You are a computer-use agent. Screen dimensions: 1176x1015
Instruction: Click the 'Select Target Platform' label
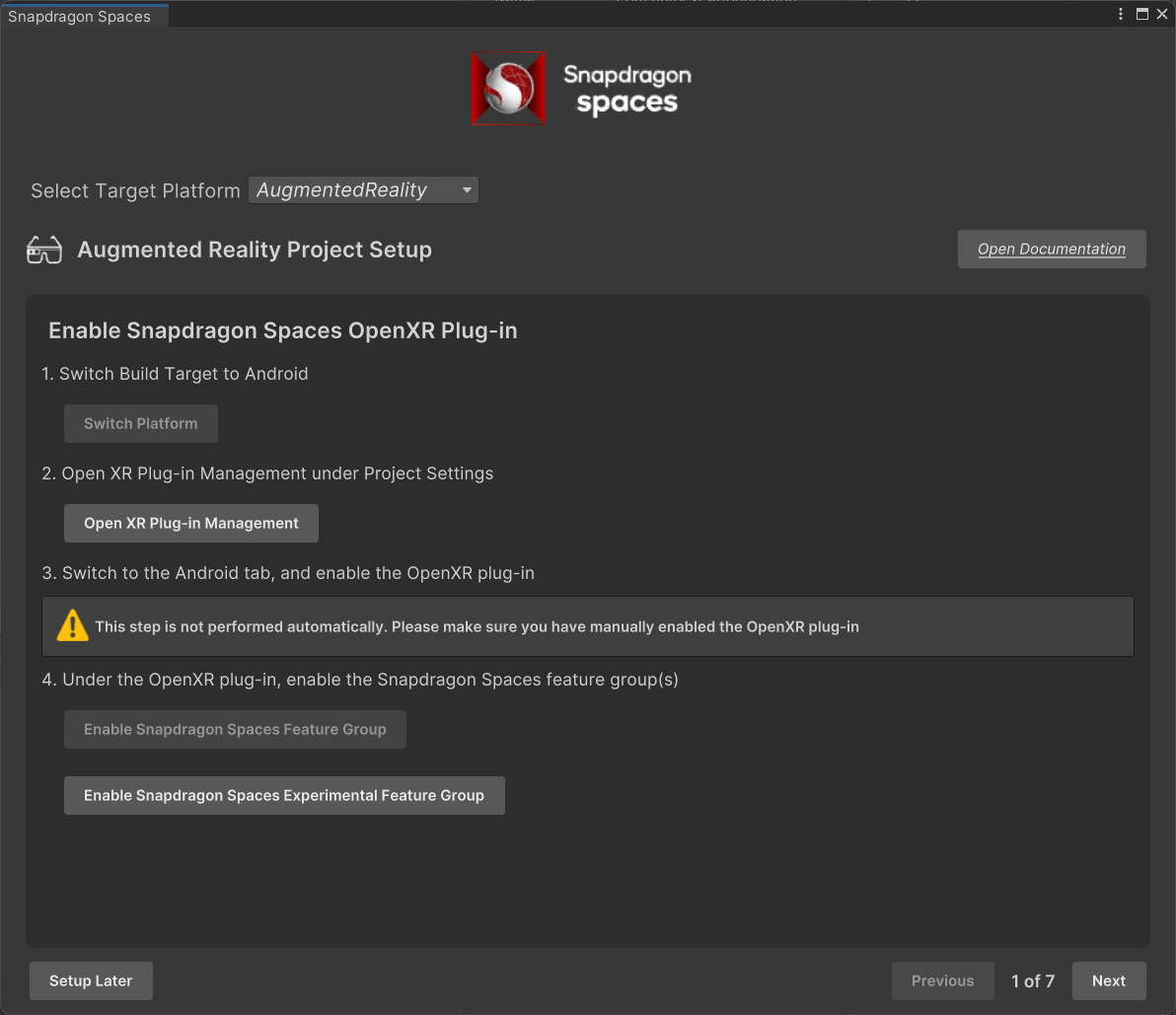135,190
